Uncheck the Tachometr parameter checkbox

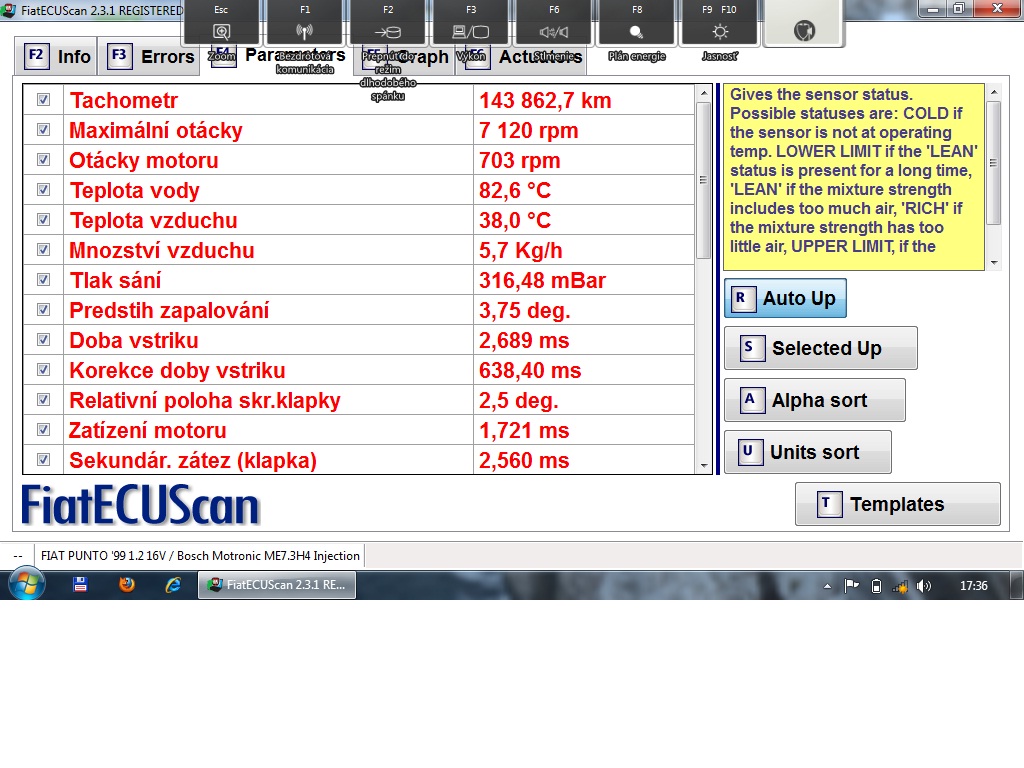[x=43, y=100]
